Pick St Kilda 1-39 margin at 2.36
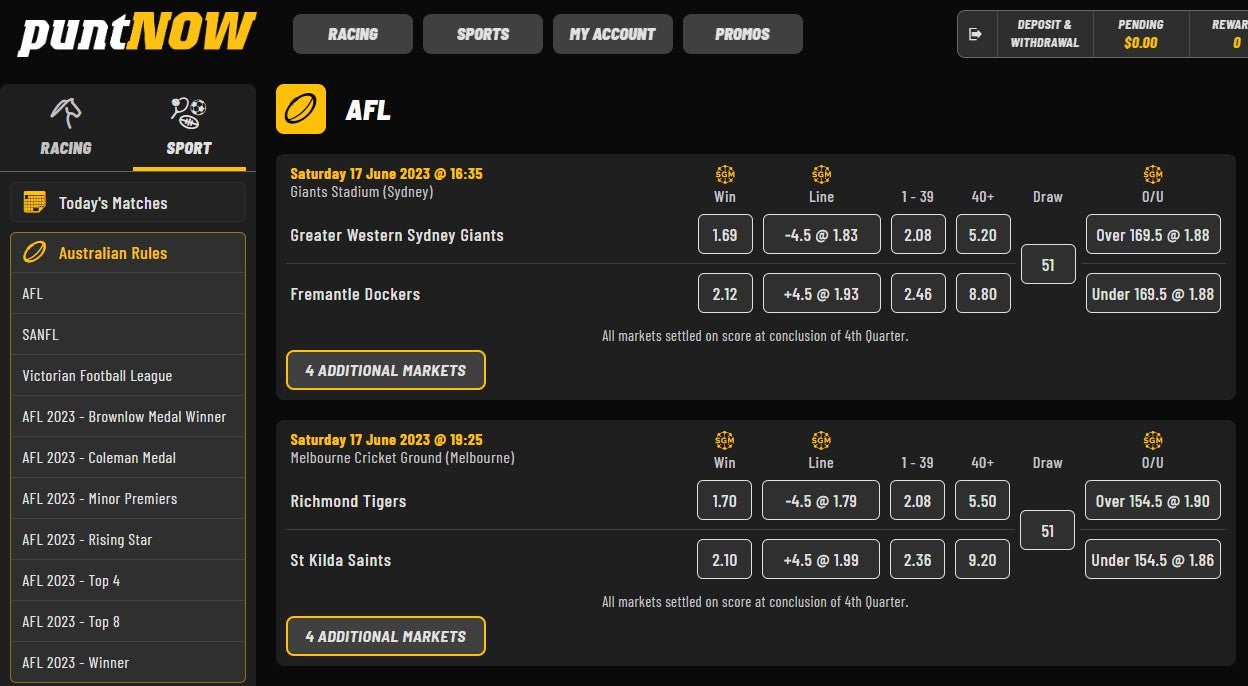The height and width of the screenshot is (686, 1248). (918, 560)
